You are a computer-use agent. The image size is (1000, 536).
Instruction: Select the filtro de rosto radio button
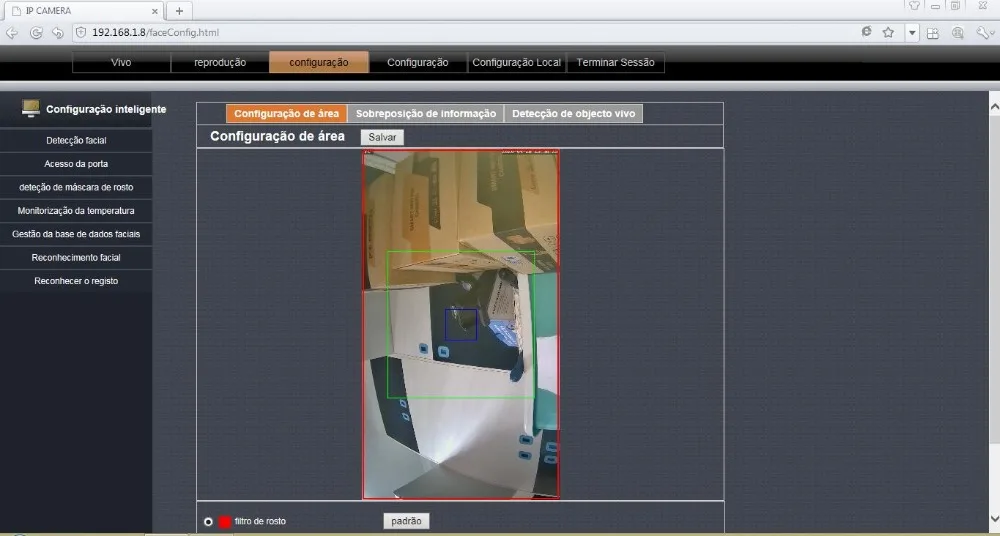pyautogui.click(x=208, y=521)
